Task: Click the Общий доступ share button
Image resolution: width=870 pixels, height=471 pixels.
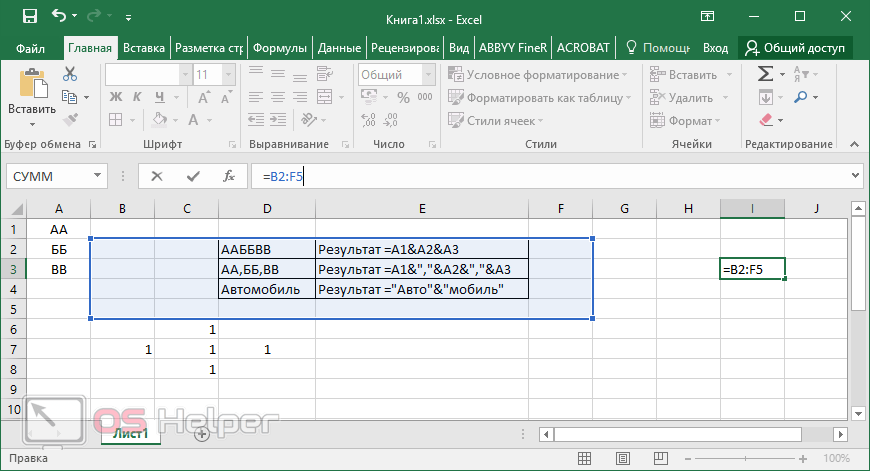Action: point(796,47)
